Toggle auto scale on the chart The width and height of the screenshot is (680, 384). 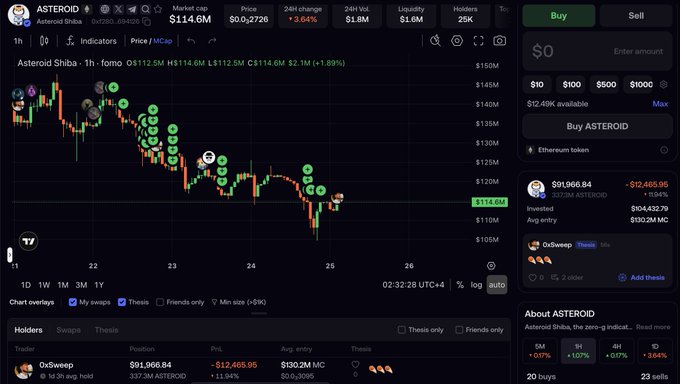497,285
